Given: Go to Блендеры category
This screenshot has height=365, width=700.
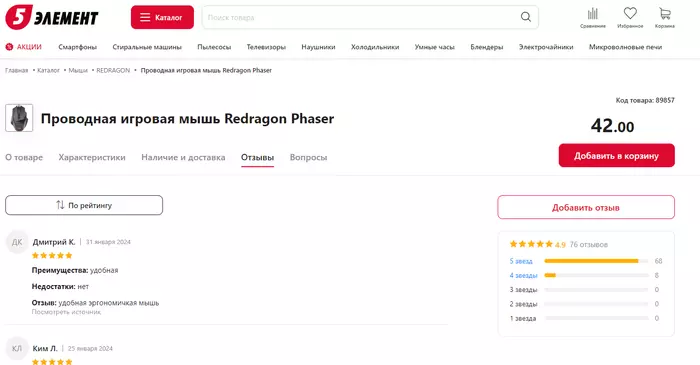Looking at the screenshot, I should tap(487, 47).
